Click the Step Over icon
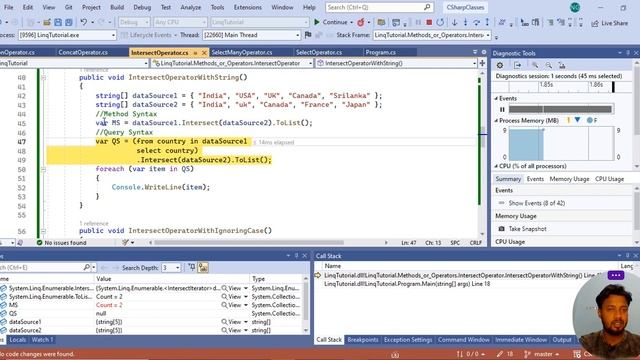640x360 pixels. [x=476, y=22]
